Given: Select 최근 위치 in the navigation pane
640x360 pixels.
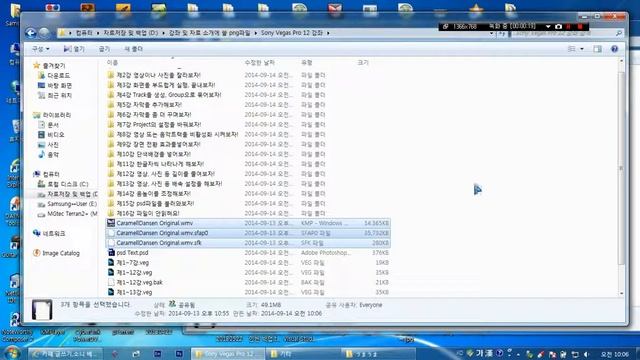Looking at the screenshot, I should click(59, 95).
